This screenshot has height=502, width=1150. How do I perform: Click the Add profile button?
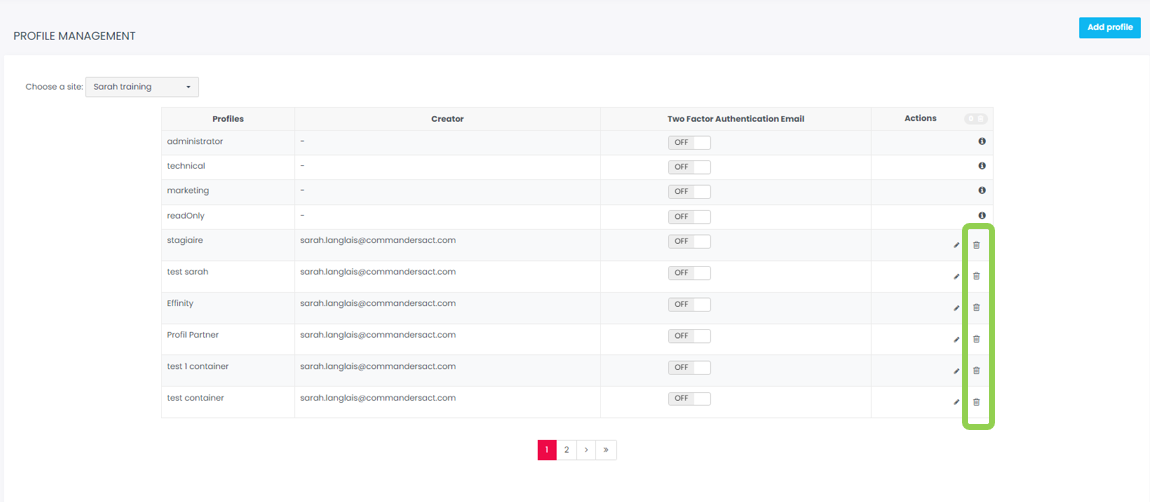point(1109,28)
